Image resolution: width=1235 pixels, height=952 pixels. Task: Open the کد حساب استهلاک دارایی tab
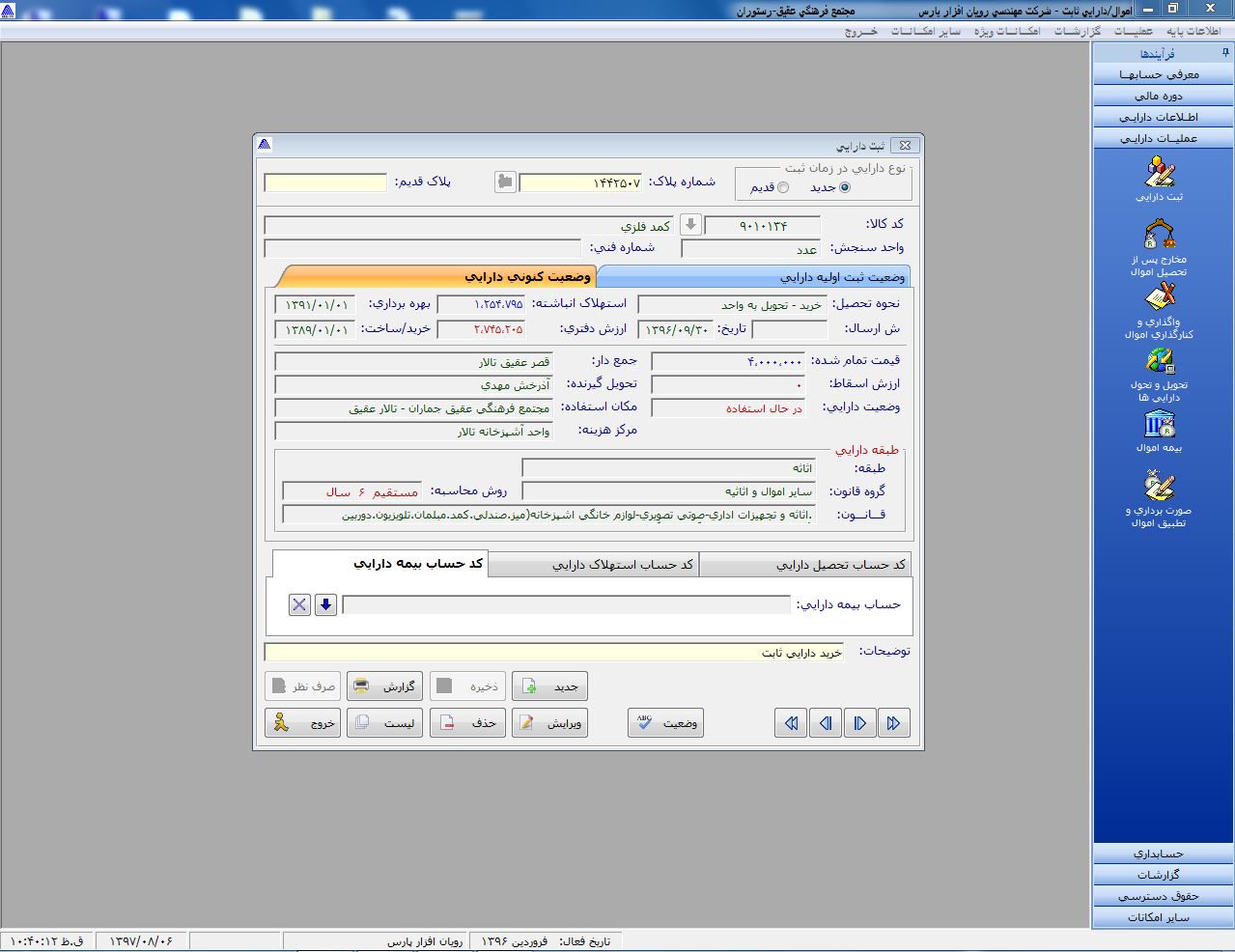tap(593, 565)
